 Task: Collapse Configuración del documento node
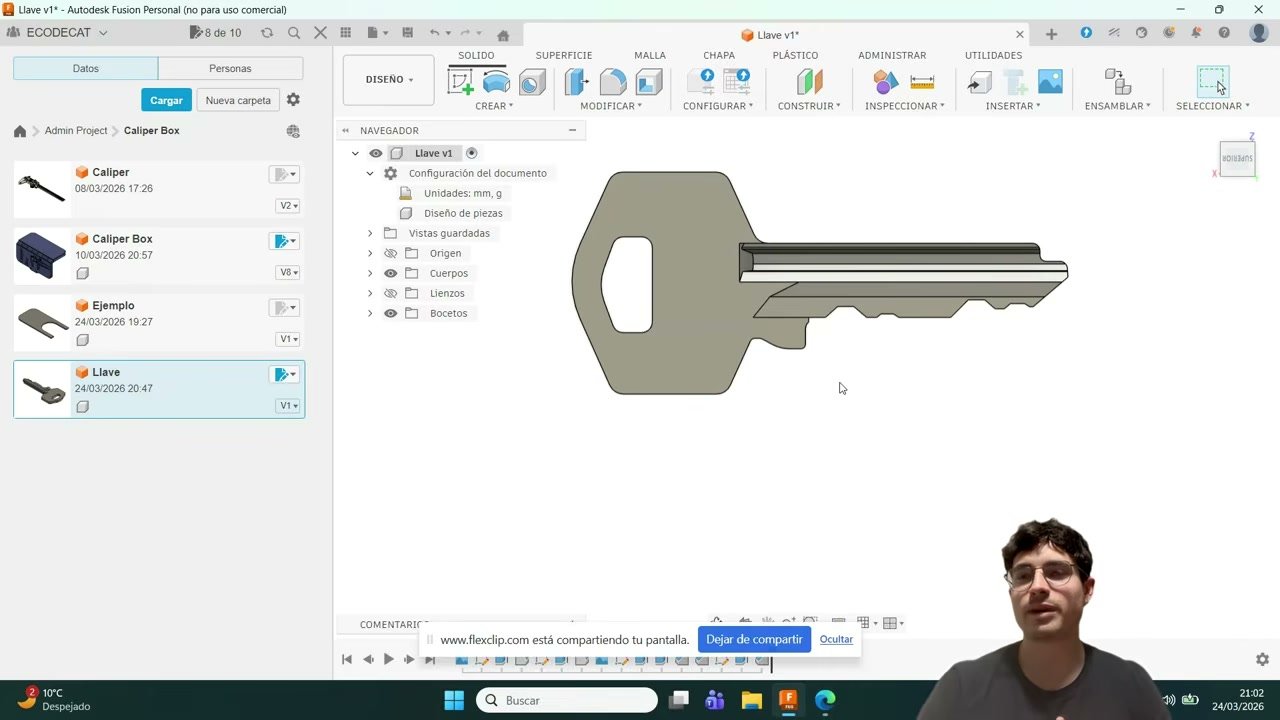(370, 173)
